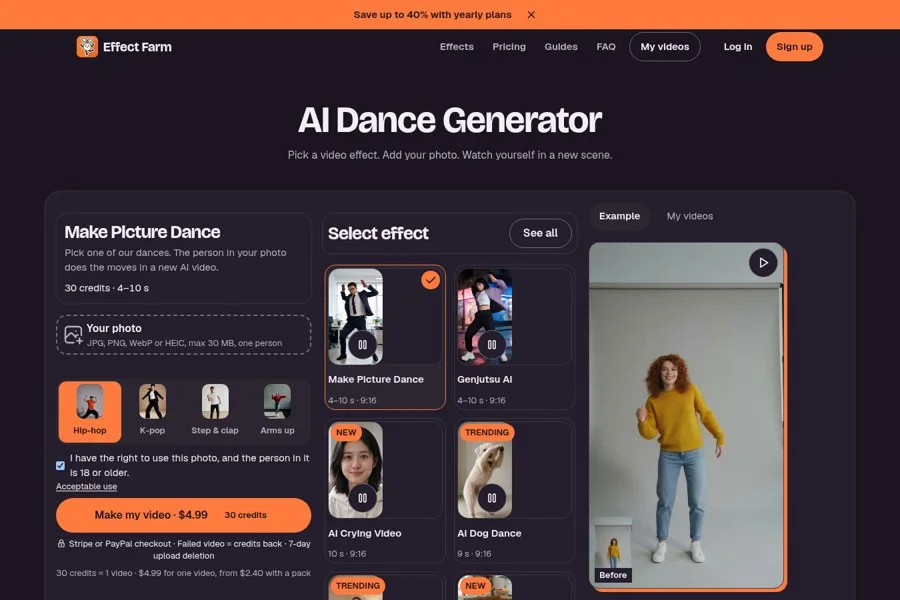Switch to the My videos preview tab

pyautogui.click(x=690, y=216)
